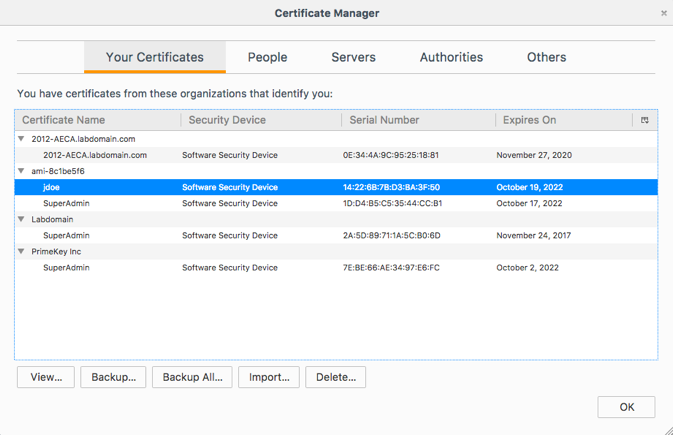
Task: Select the 2012-AECA.labdomain.com certificate row
Action: pyautogui.click(x=95, y=155)
